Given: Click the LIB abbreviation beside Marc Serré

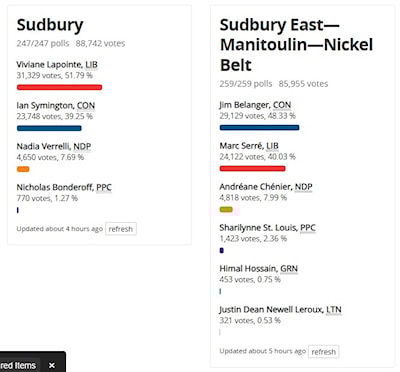Looking at the screenshot, I should (272, 146).
